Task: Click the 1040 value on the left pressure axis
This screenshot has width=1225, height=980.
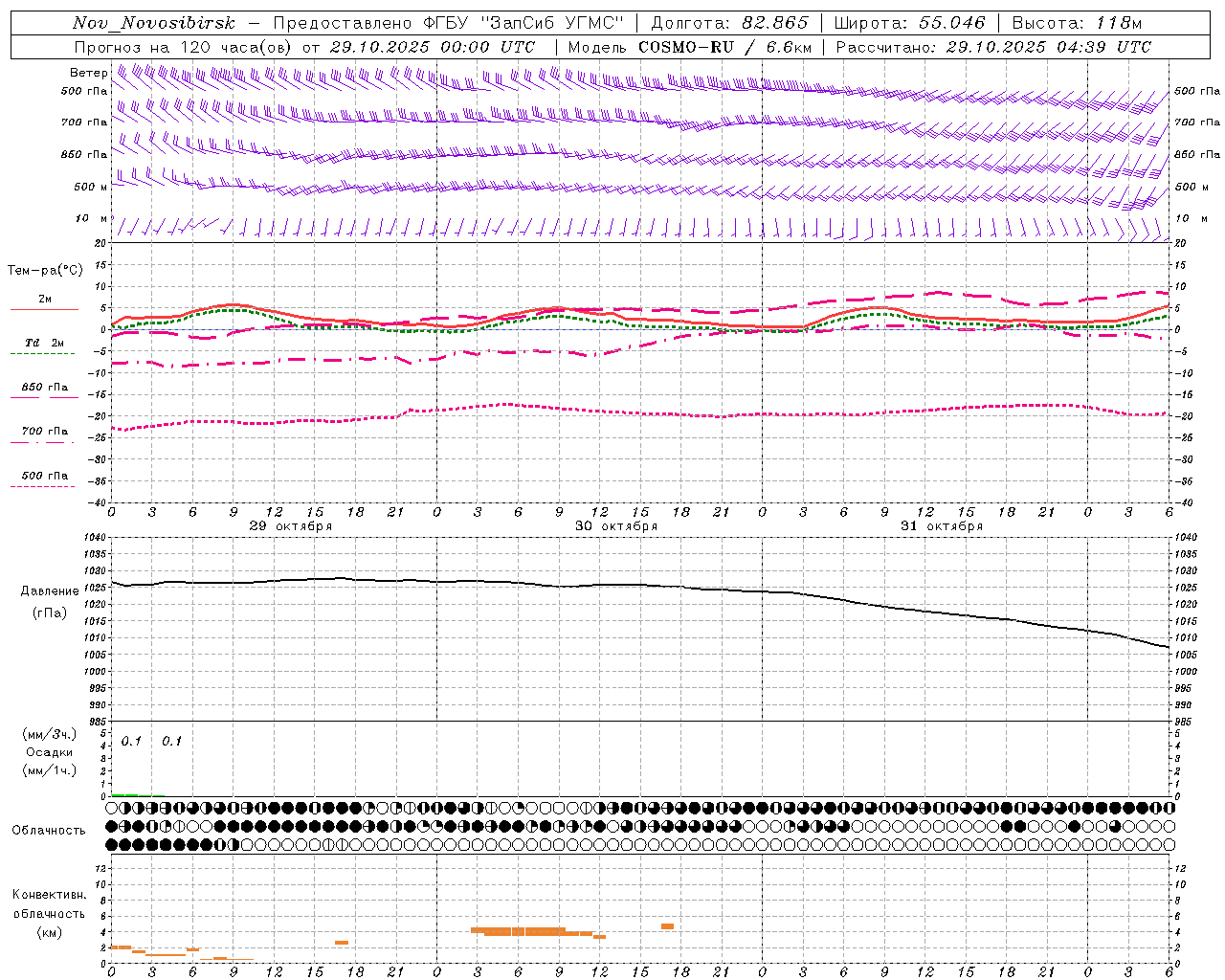Action: click(94, 537)
